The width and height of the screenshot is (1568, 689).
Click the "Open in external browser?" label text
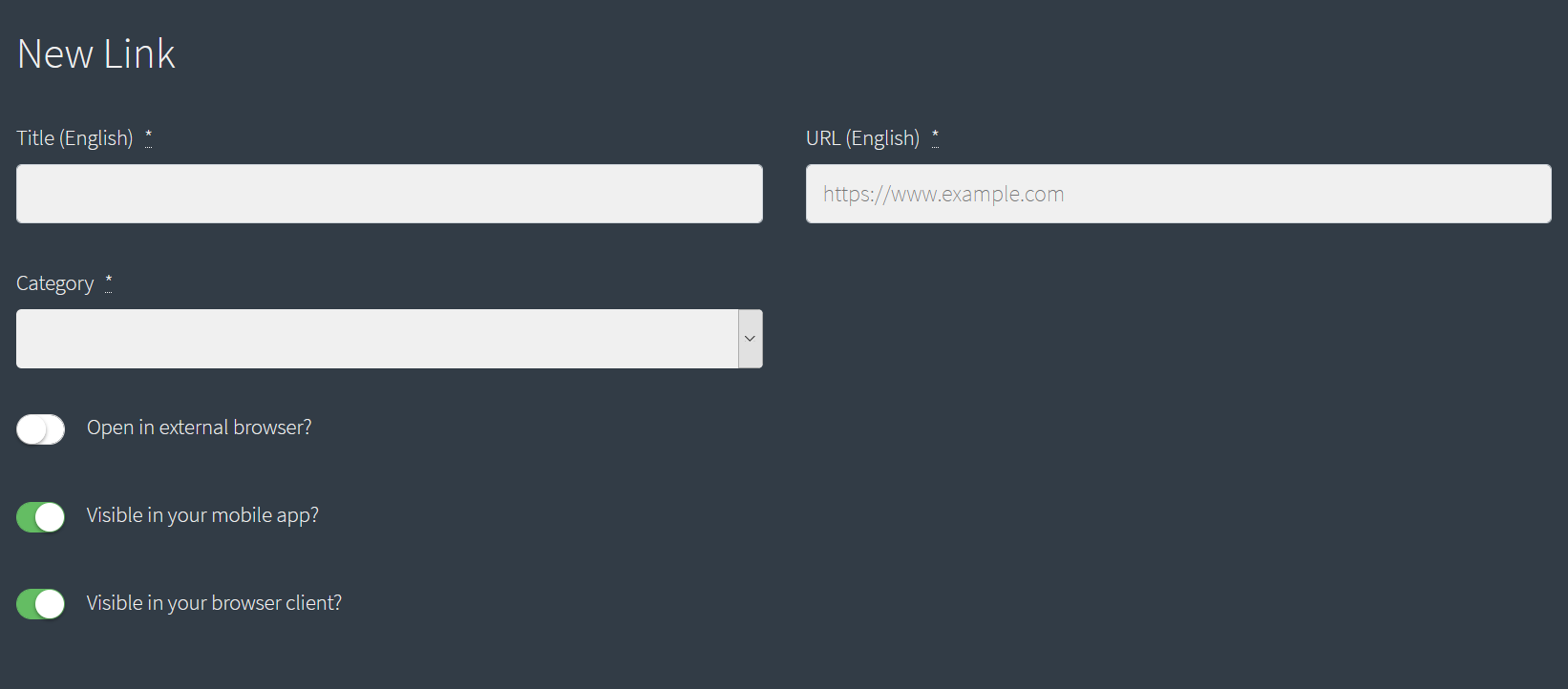(200, 428)
